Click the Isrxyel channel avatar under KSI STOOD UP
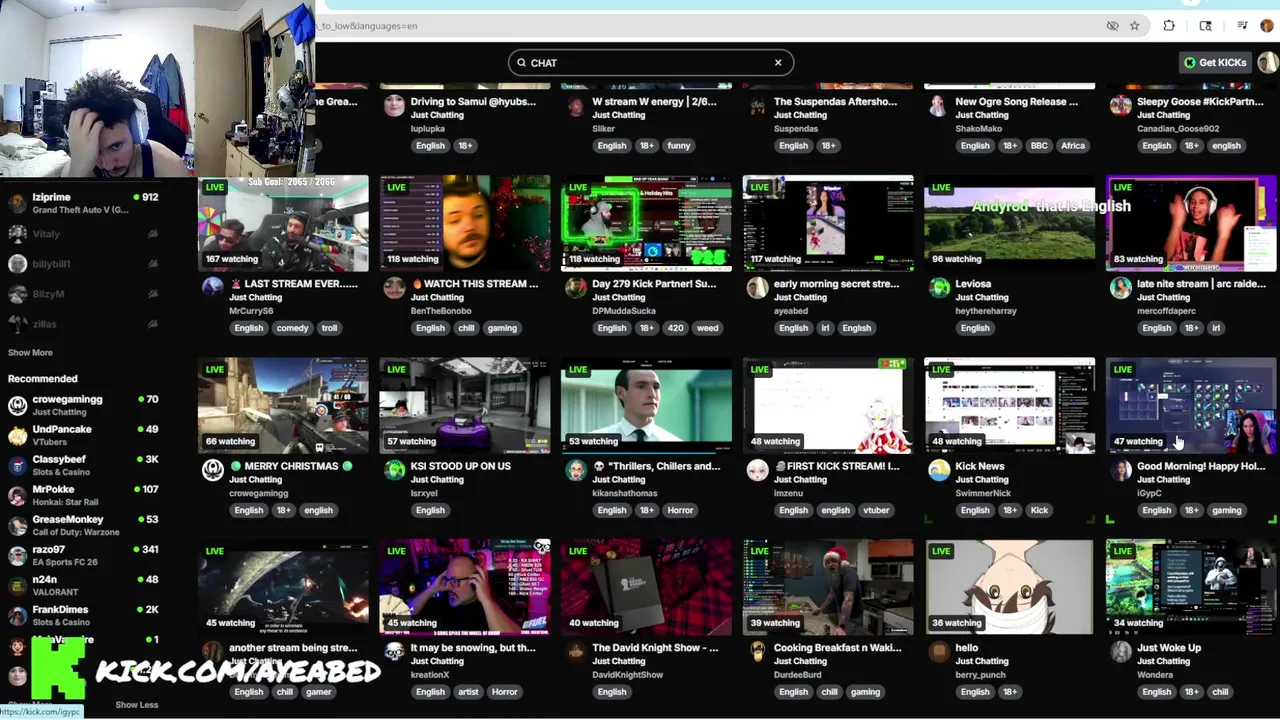Viewport: 1280px width, 720px height. click(x=394, y=470)
